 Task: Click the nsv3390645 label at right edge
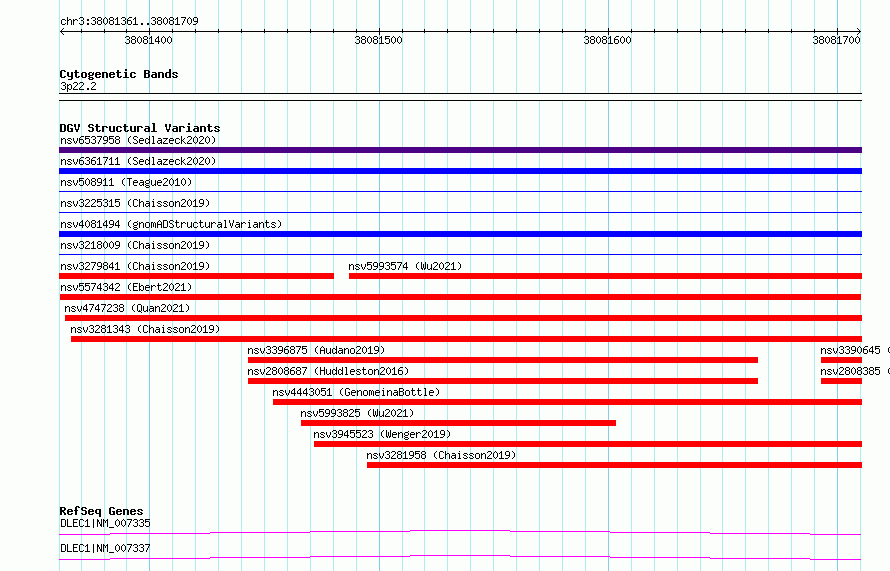pos(850,350)
